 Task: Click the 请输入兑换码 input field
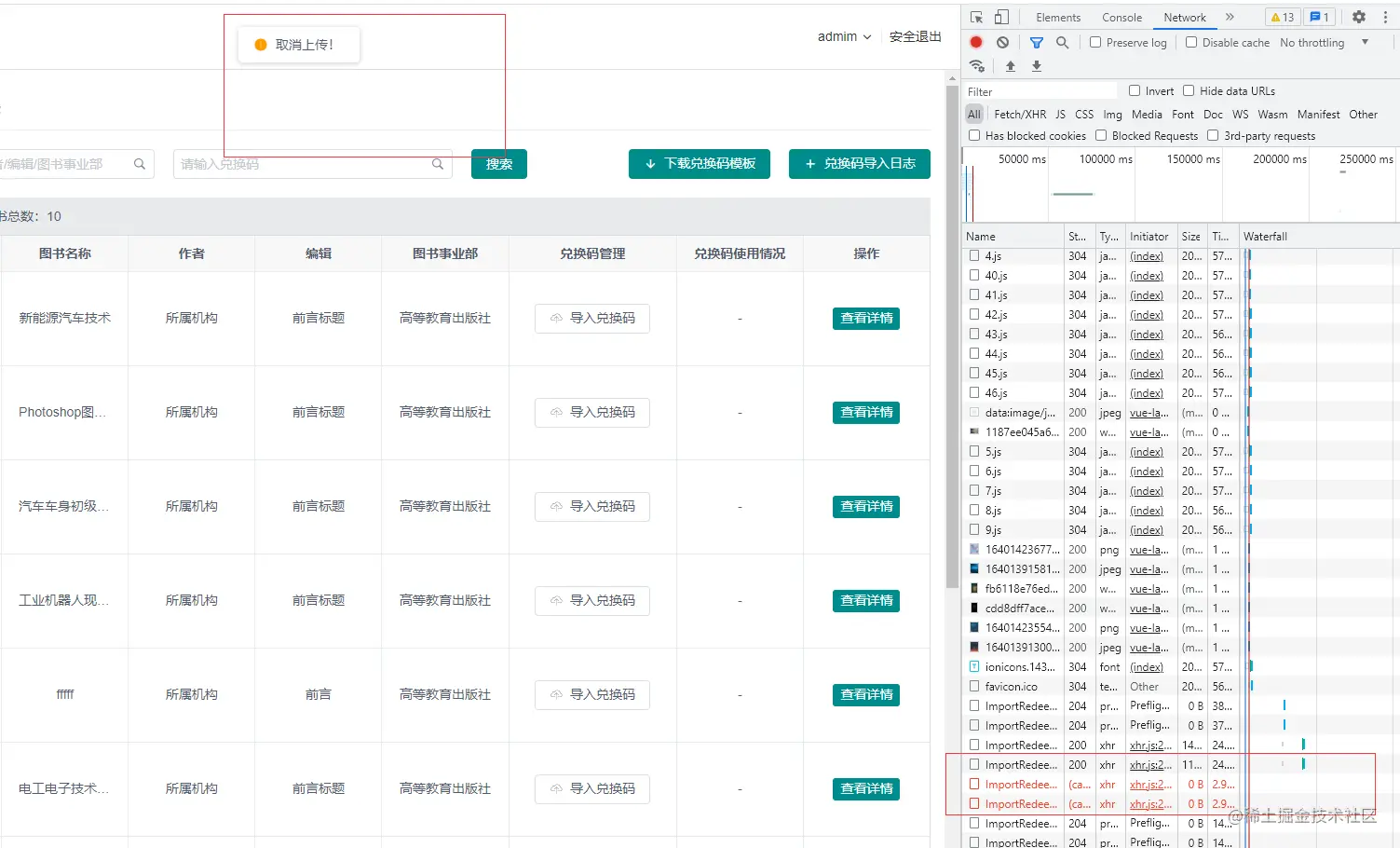313,164
